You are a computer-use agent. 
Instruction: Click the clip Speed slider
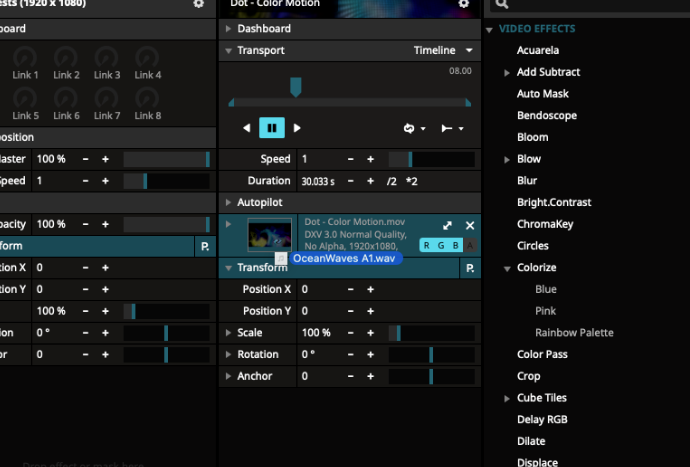[431, 159]
